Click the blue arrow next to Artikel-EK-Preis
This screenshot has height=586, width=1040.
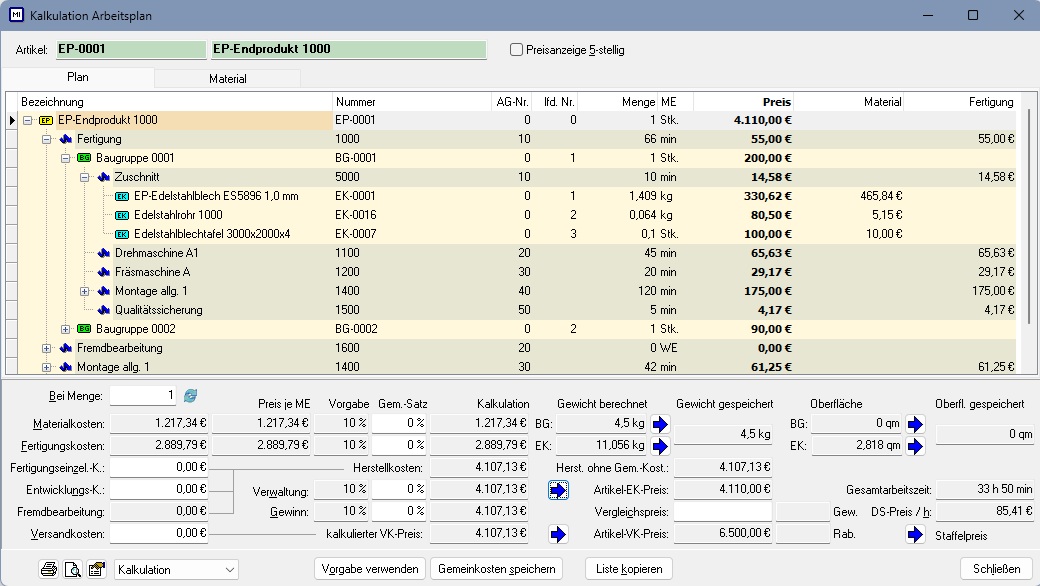(559, 490)
